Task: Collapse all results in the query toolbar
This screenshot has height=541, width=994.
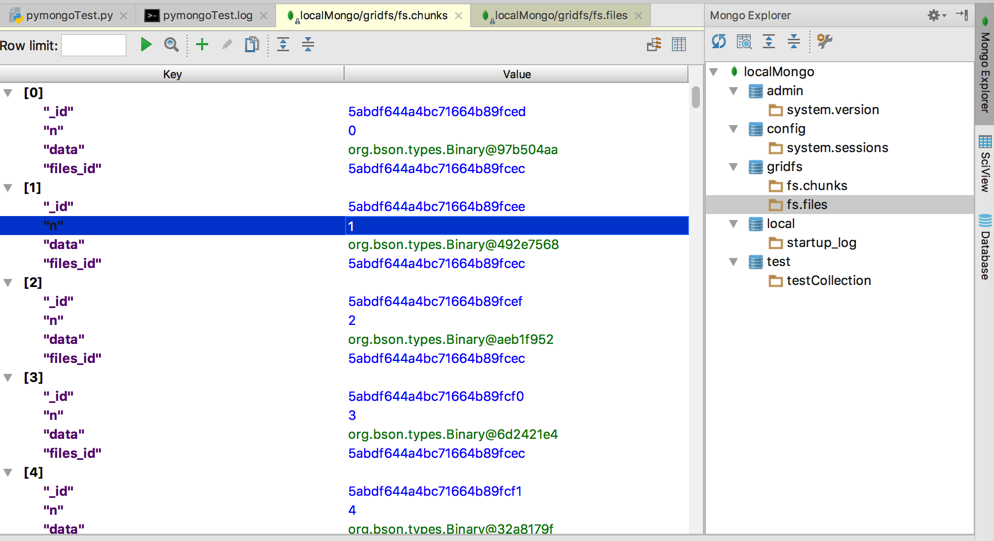Action: 308,44
